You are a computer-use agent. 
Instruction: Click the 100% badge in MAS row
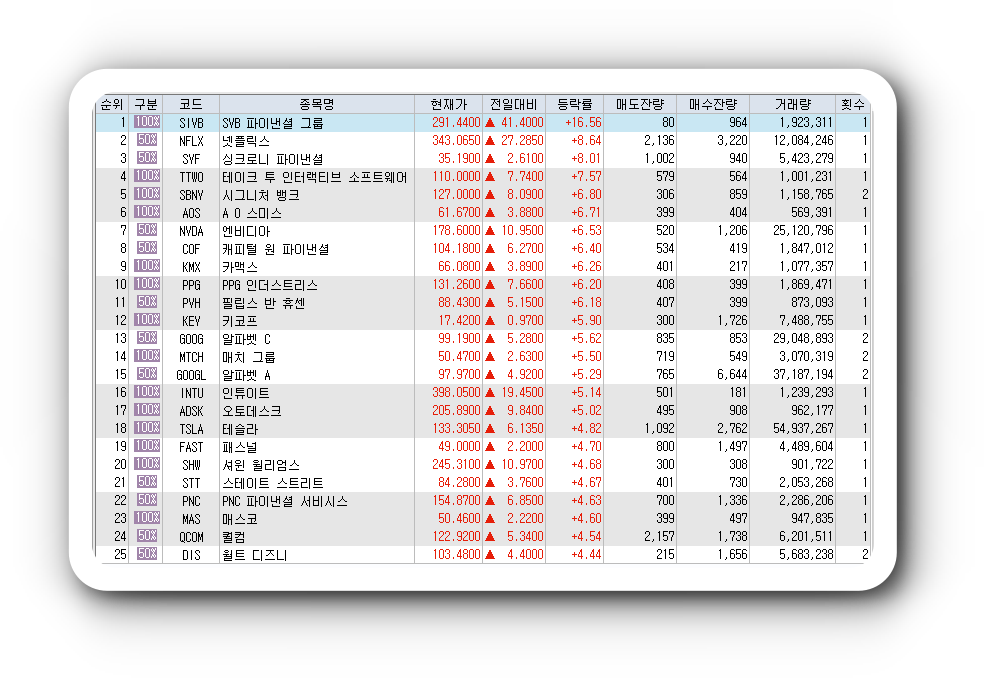[147, 518]
